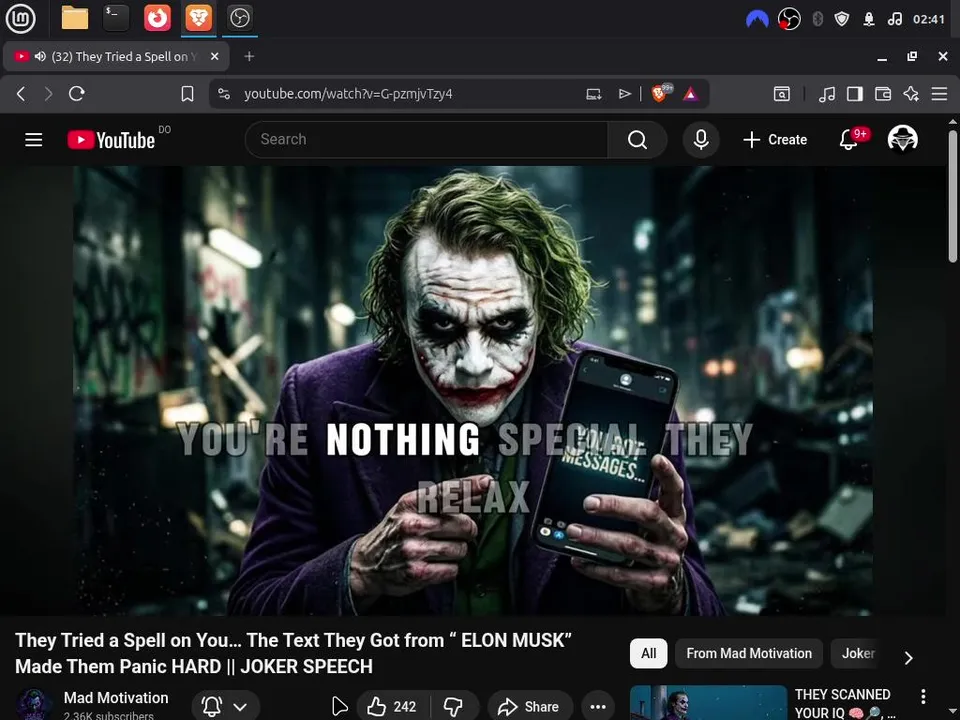960x720 pixels.
Task: Click the page vertical scrollbar
Action: coord(953,196)
